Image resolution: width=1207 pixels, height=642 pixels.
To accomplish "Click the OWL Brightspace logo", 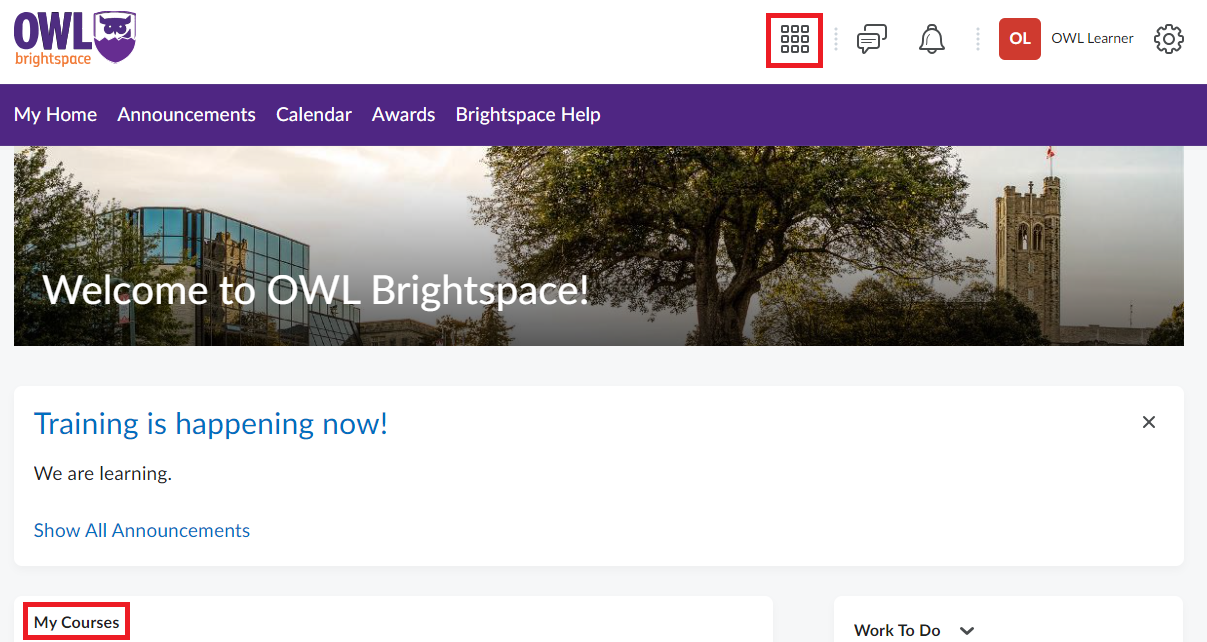I will click(75, 38).
